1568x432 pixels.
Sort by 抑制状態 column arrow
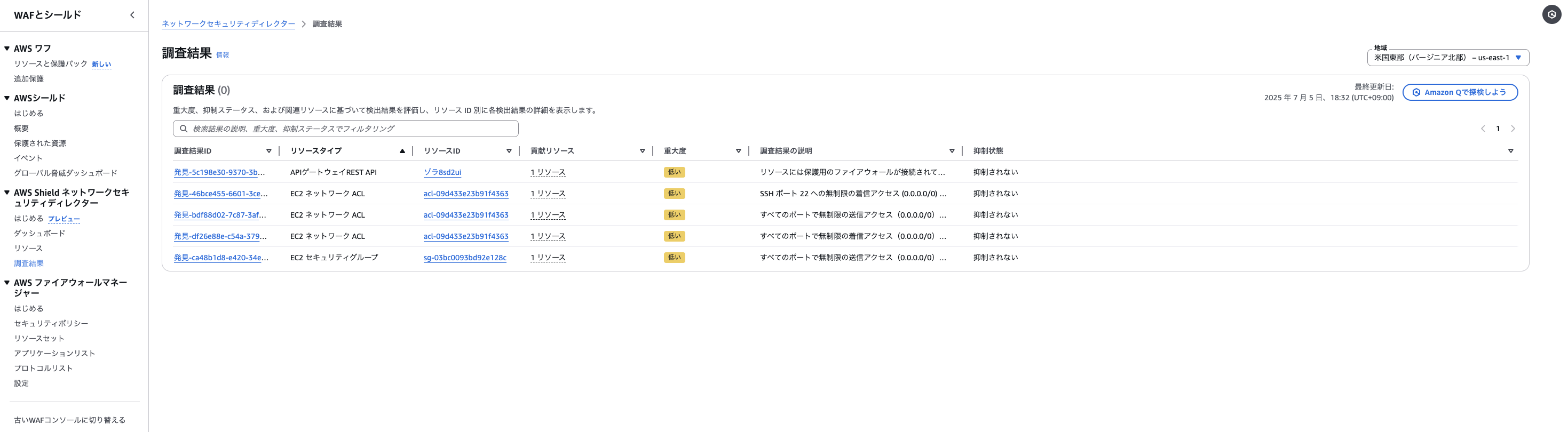[x=1511, y=151]
